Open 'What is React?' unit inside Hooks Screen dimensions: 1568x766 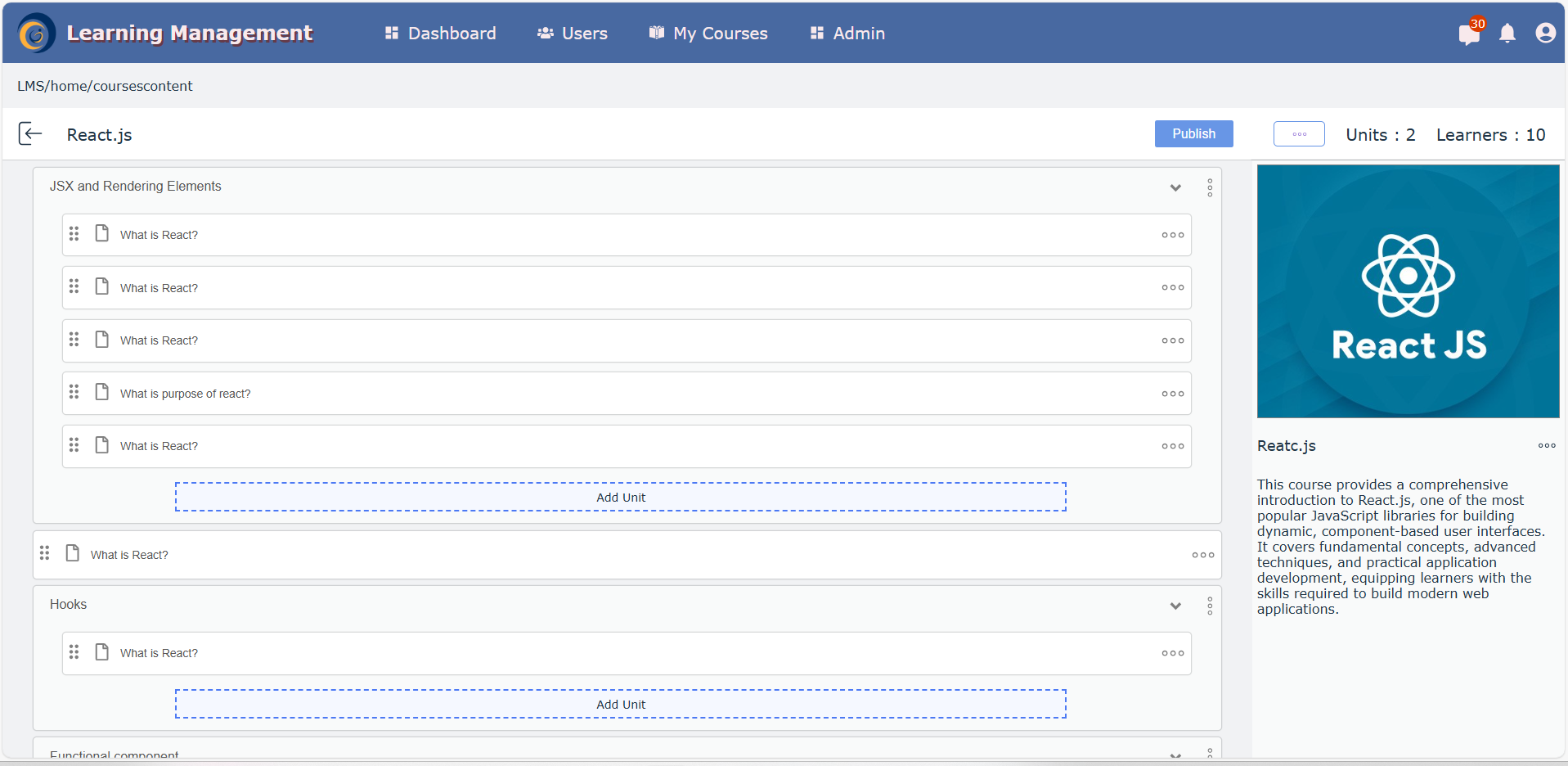627,653
